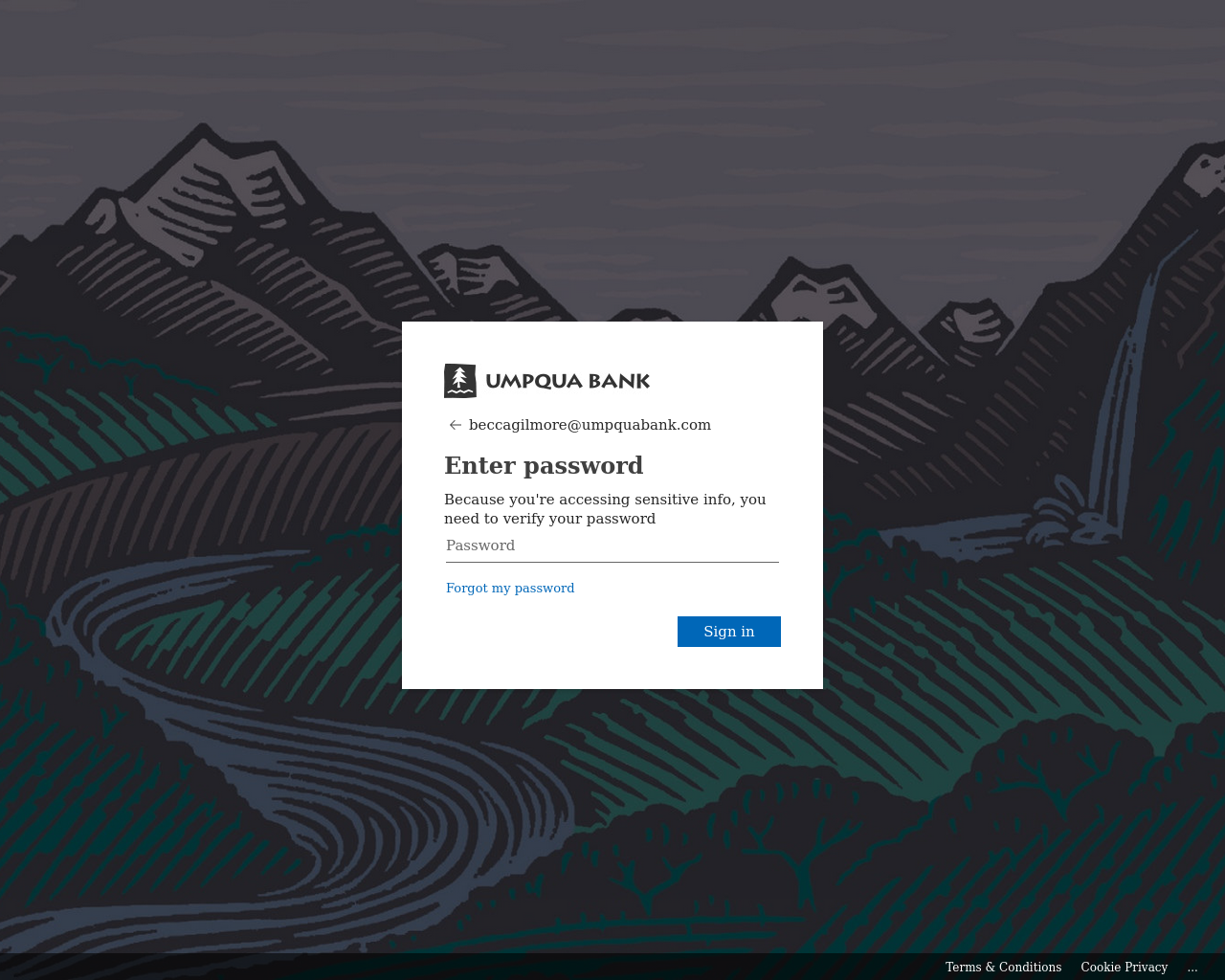1225x980 pixels.
Task: Click the back arrow beside the email
Action: pos(456,425)
